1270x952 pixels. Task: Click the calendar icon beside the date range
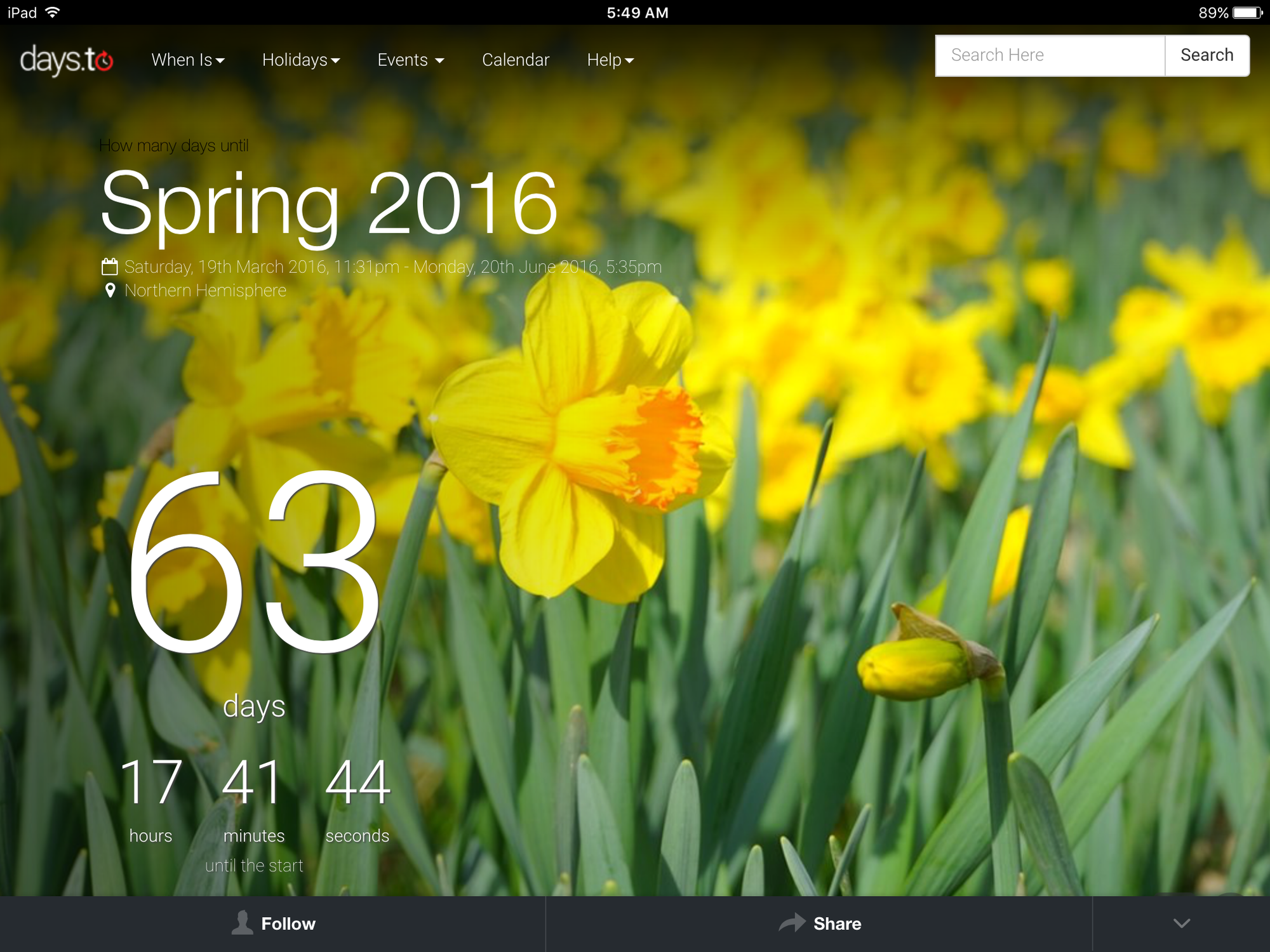pos(110,267)
